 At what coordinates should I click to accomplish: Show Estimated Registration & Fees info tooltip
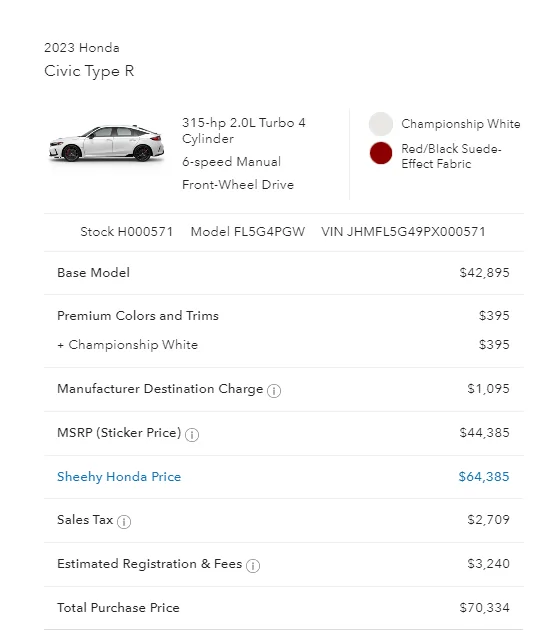[253, 566]
